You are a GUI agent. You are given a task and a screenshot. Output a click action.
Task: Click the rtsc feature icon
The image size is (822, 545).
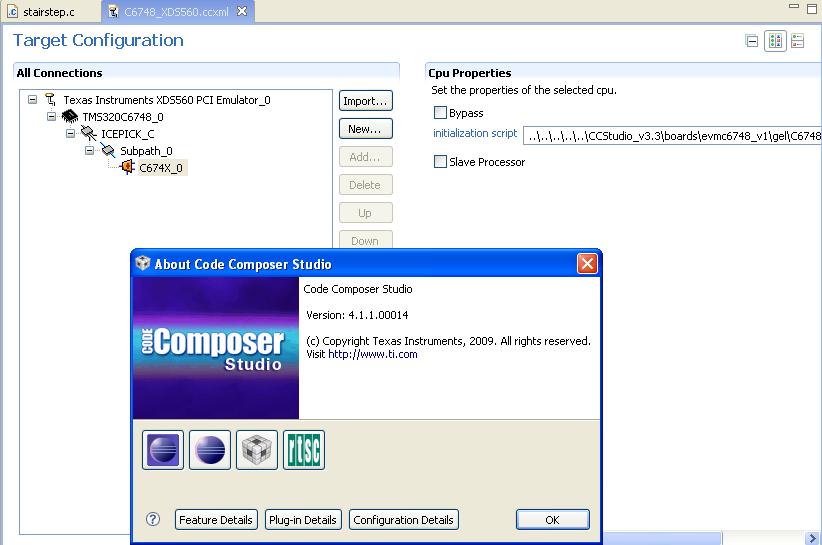tap(304, 450)
